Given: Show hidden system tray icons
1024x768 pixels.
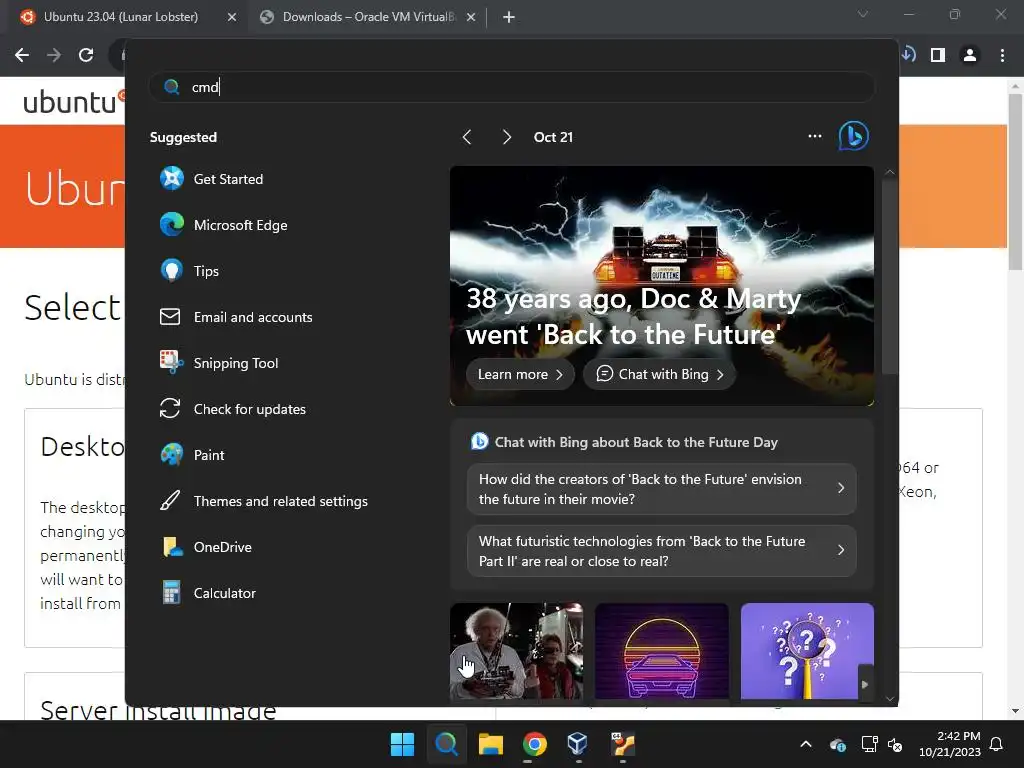Looking at the screenshot, I should pyautogui.click(x=806, y=744).
